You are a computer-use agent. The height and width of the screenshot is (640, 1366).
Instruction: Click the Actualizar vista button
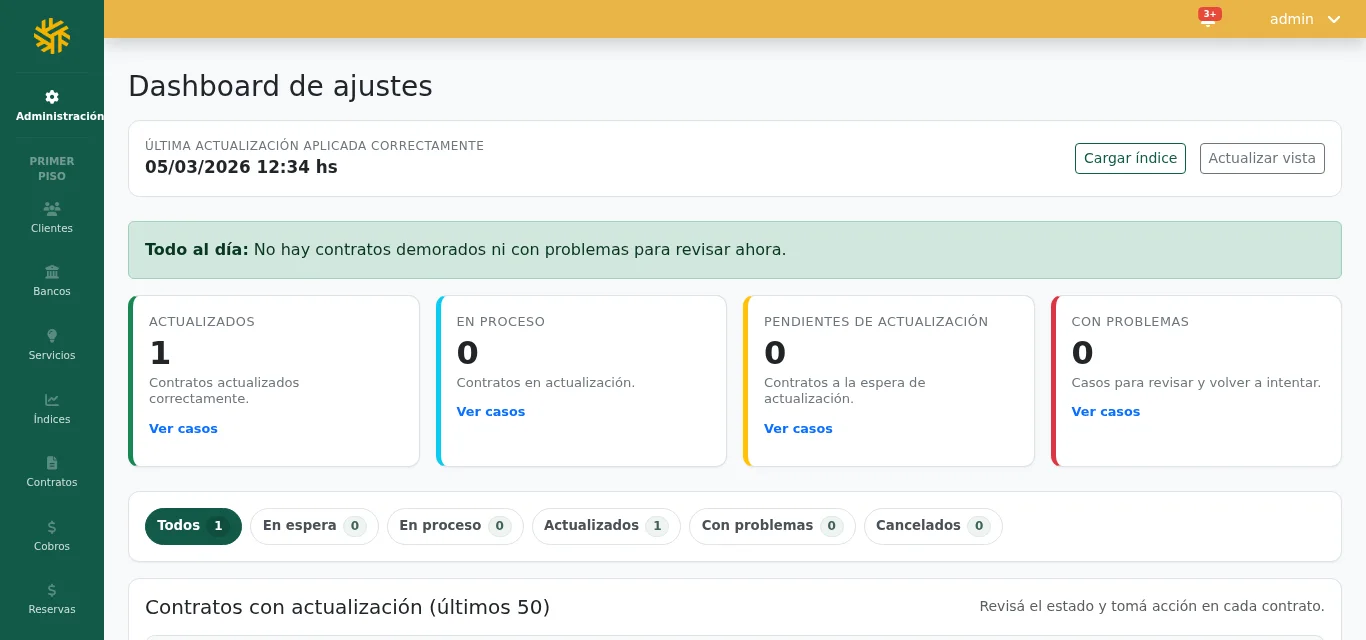(x=1262, y=158)
